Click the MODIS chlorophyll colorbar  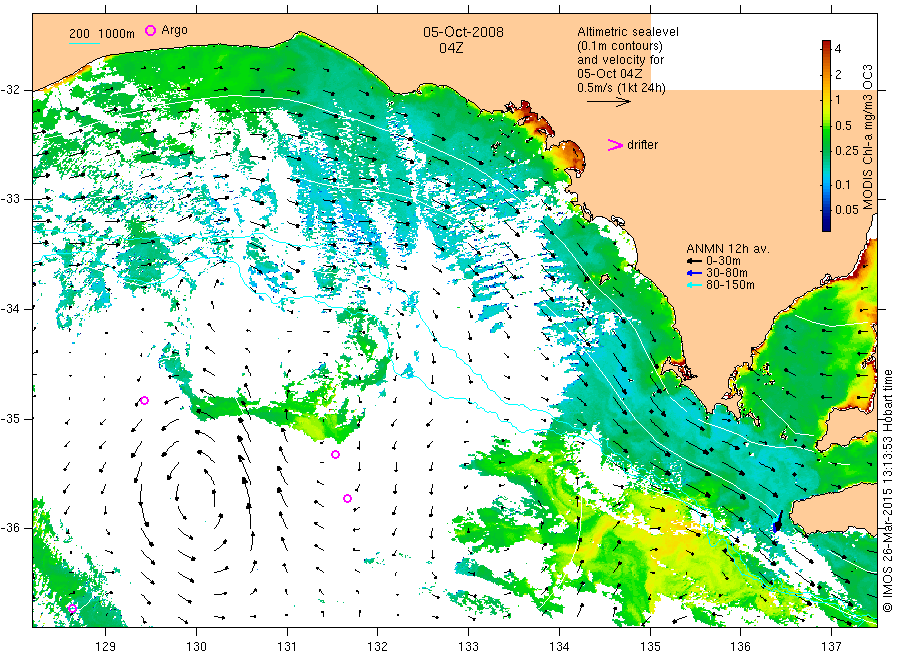pos(827,136)
